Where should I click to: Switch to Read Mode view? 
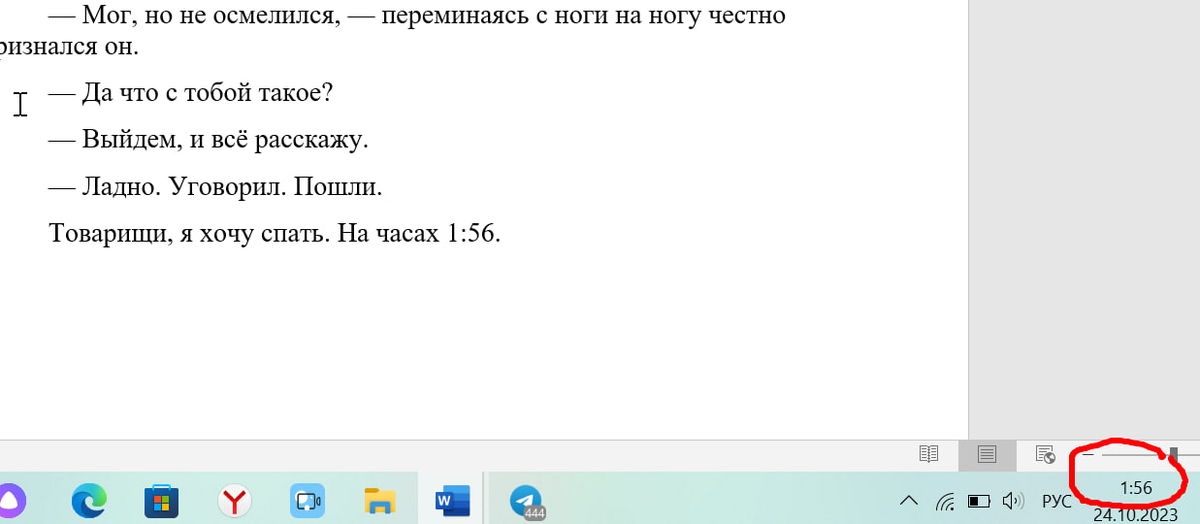click(x=929, y=455)
